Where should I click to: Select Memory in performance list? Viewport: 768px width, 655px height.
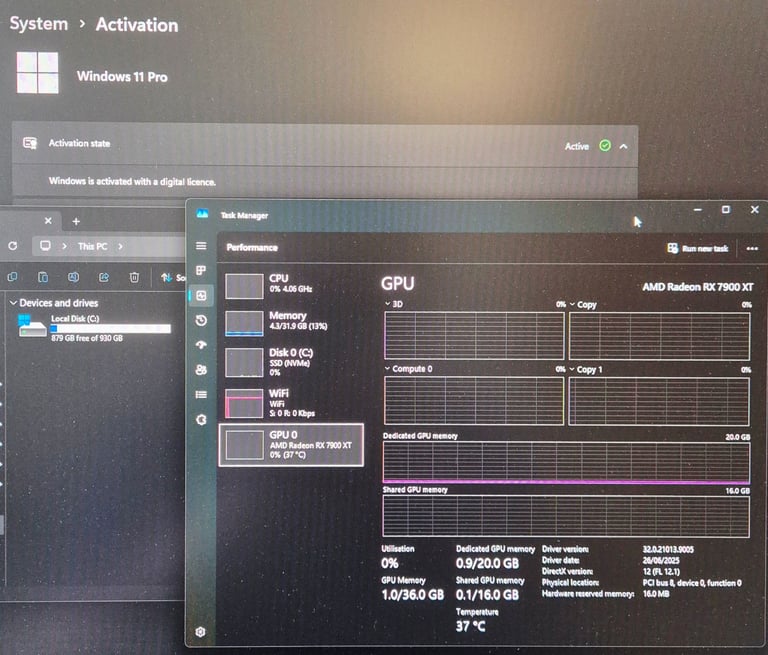point(291,323)
